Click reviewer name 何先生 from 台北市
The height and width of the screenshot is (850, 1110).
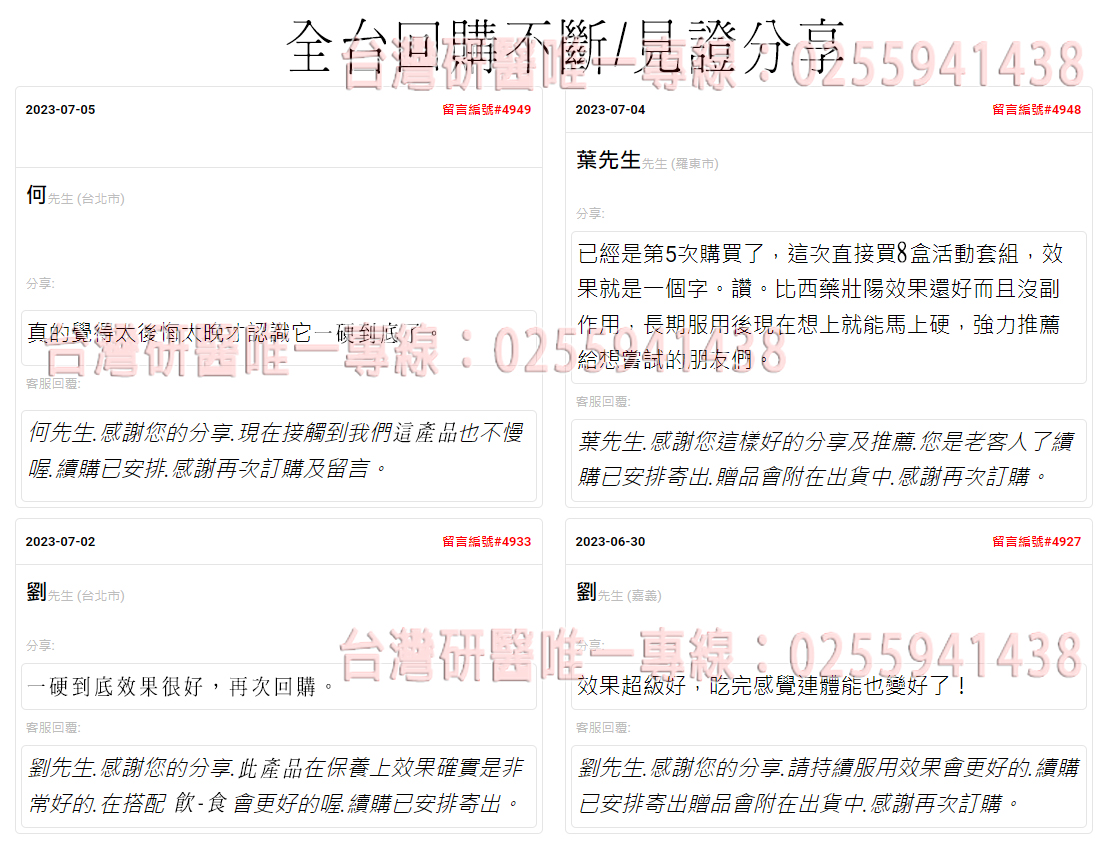tap(74, 197)
